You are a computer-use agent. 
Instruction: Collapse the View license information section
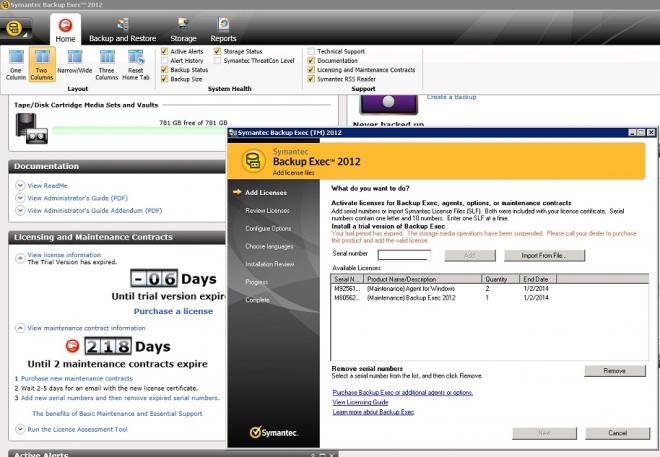pyautogui.click(x=20, y=258)
